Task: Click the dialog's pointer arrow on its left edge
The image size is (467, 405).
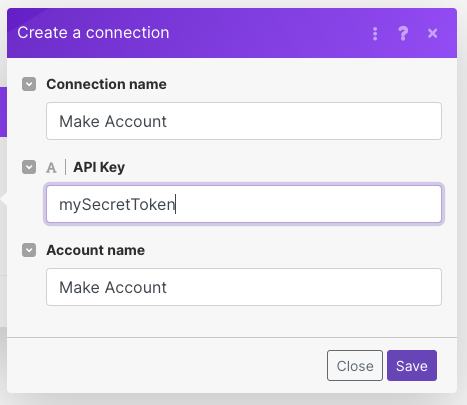Action: (x=4, y=199)
